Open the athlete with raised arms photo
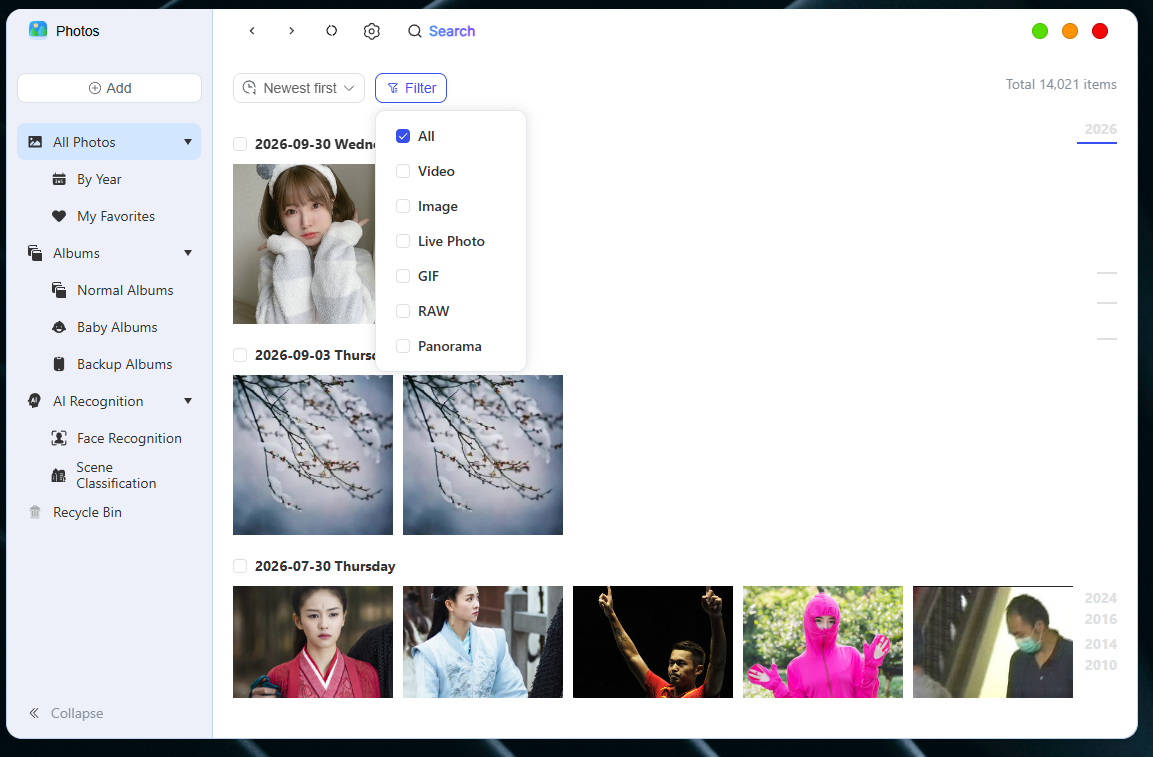This screenshot has height=757, width=1153. 653,642
